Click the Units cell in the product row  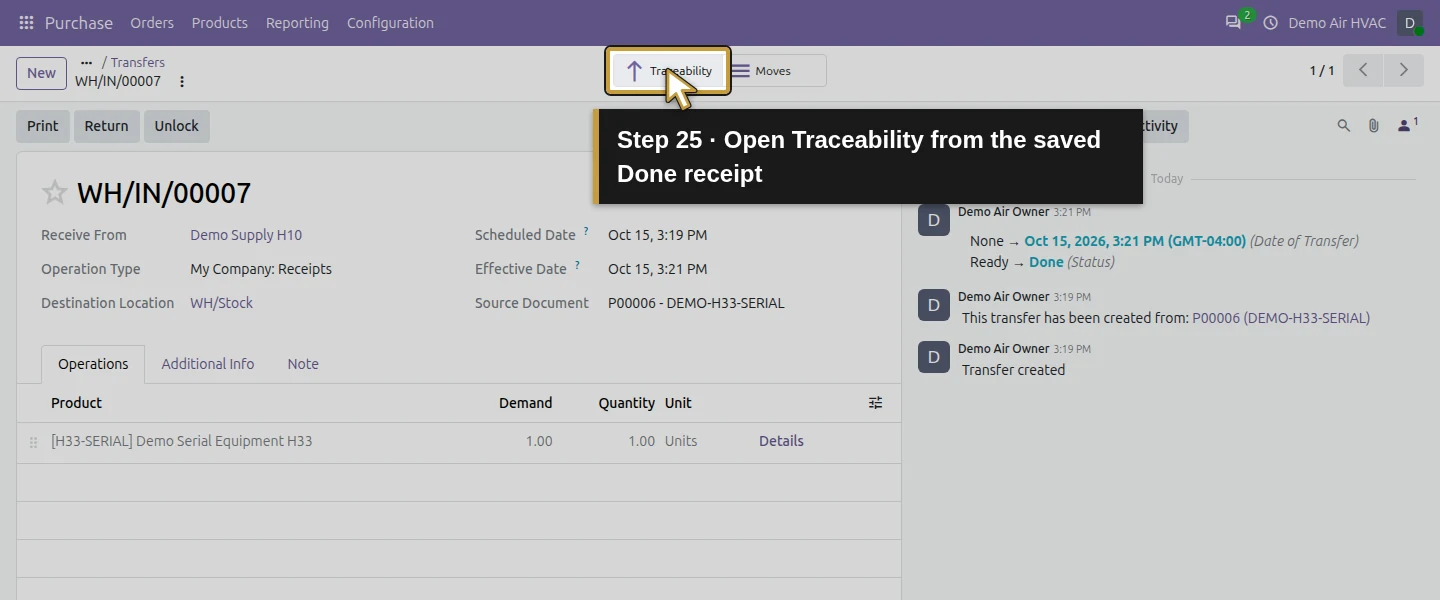(681, 441)
